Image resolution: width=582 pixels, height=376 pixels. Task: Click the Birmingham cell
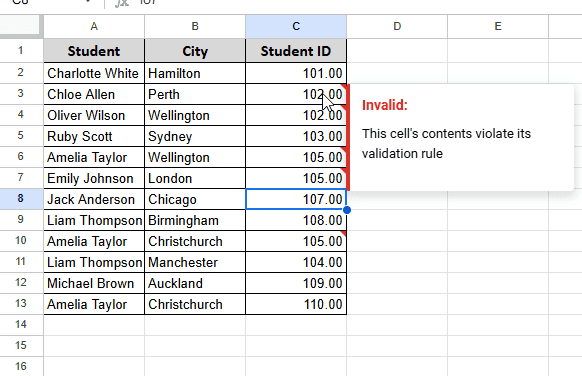tap(195, 220)
